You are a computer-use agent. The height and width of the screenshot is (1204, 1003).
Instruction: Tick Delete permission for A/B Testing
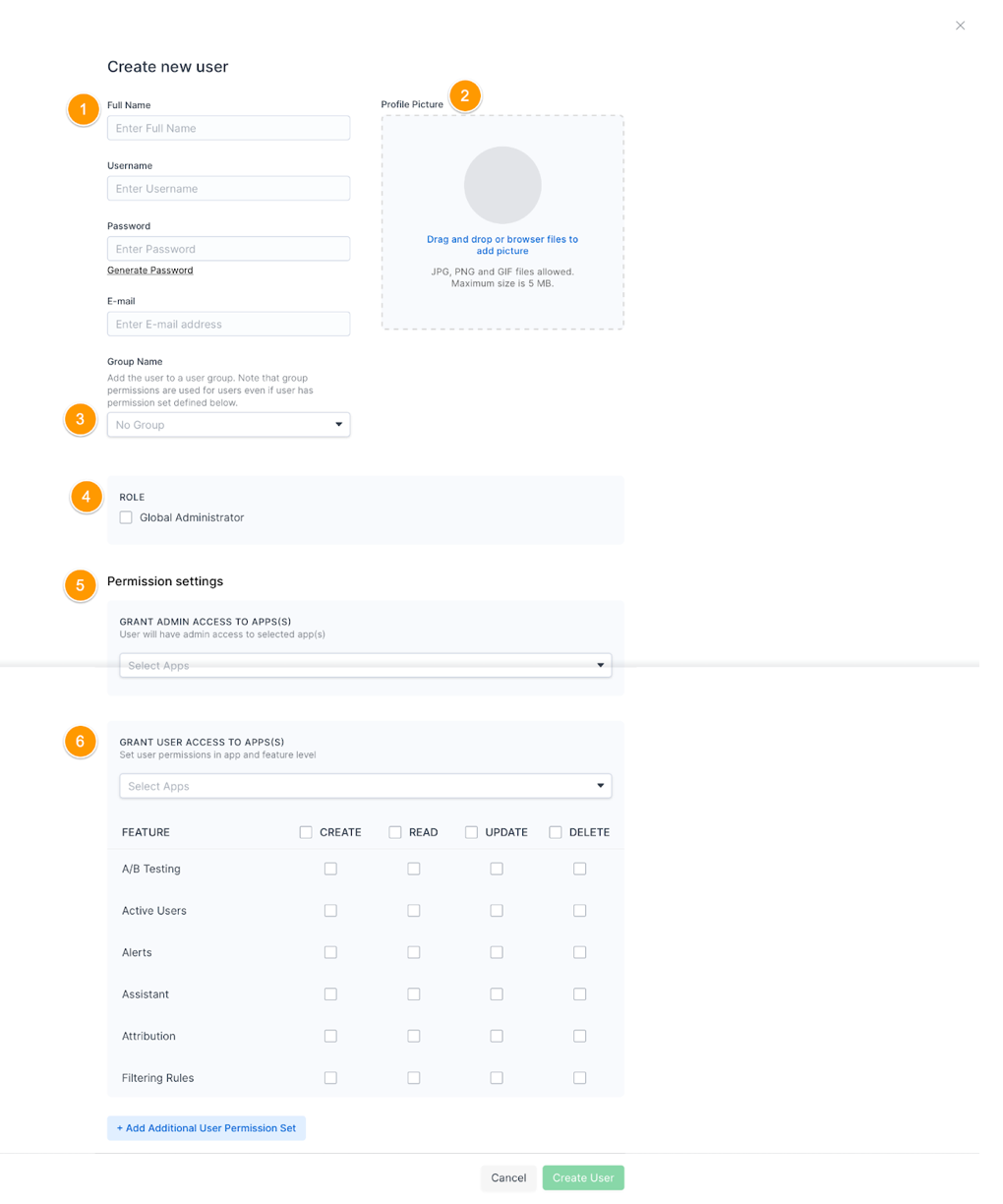(580, 869)
